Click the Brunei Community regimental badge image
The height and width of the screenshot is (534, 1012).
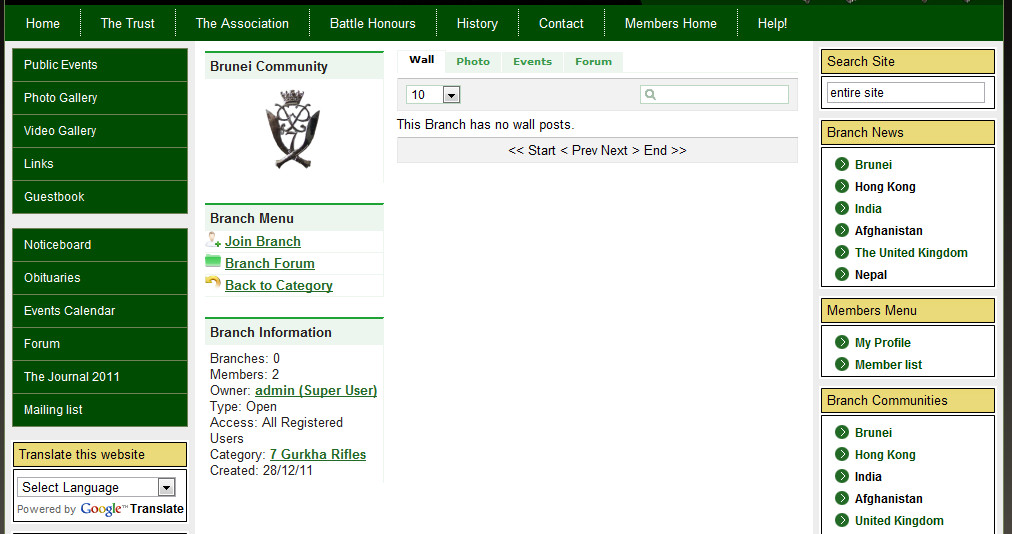292,130
